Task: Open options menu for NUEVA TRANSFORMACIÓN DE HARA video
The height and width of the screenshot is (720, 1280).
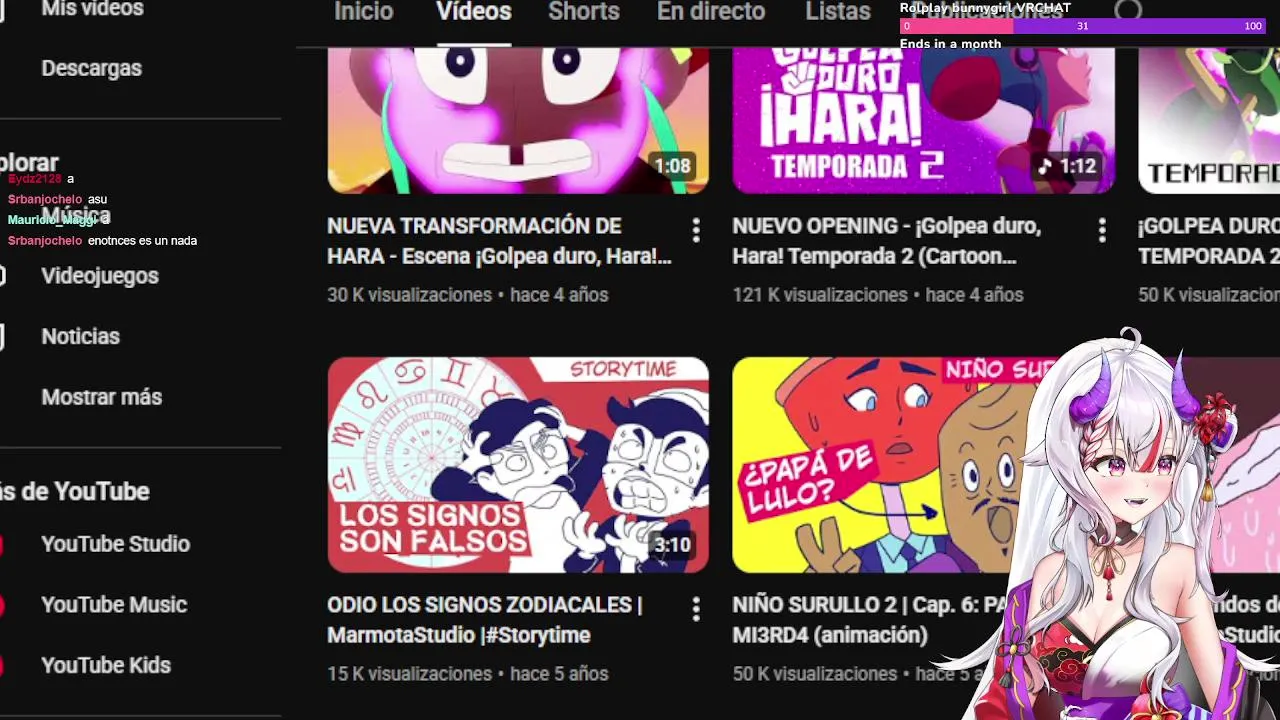Action: (x=696, y=231)
